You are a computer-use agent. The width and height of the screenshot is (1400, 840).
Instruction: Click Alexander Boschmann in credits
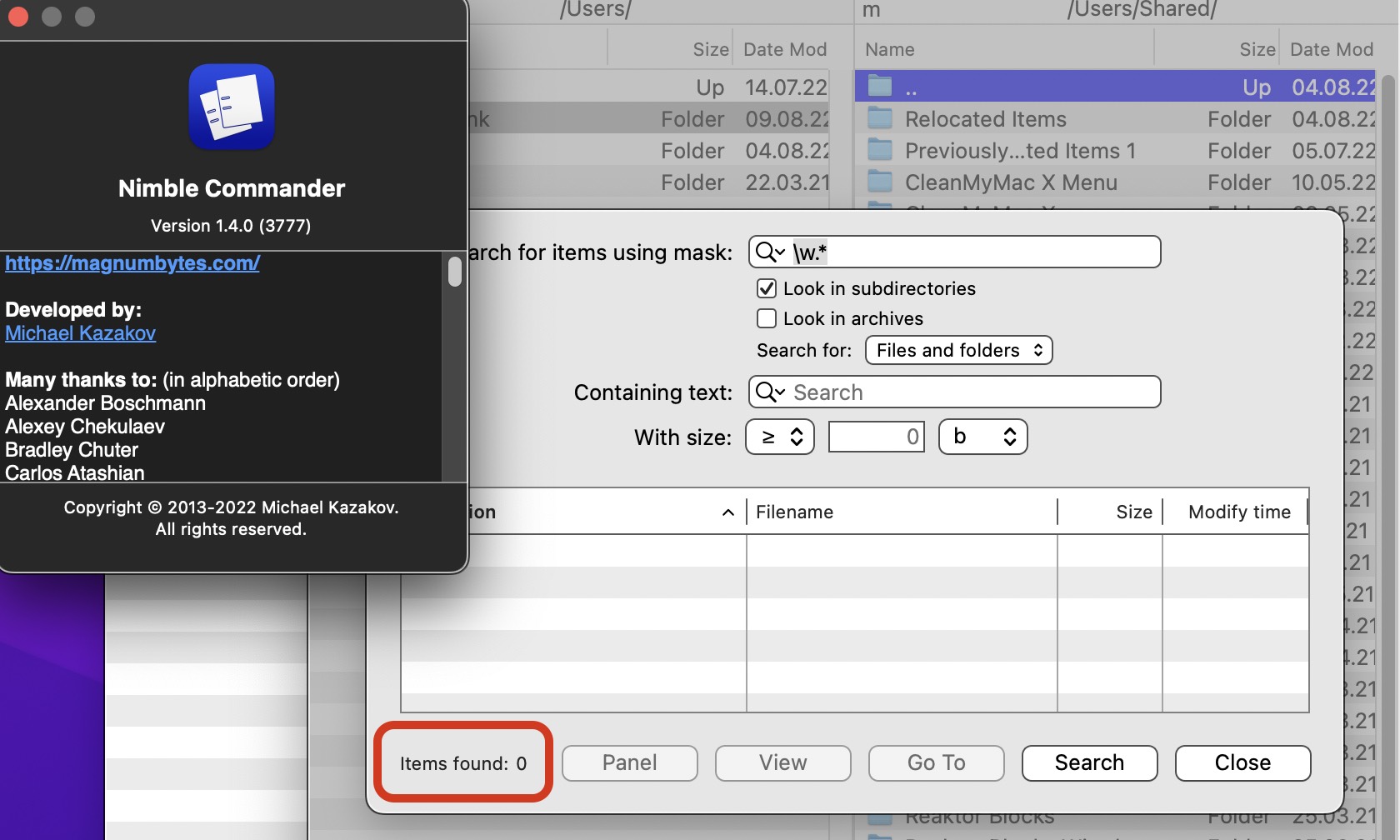pyautogui.click(x=105, y=403)
